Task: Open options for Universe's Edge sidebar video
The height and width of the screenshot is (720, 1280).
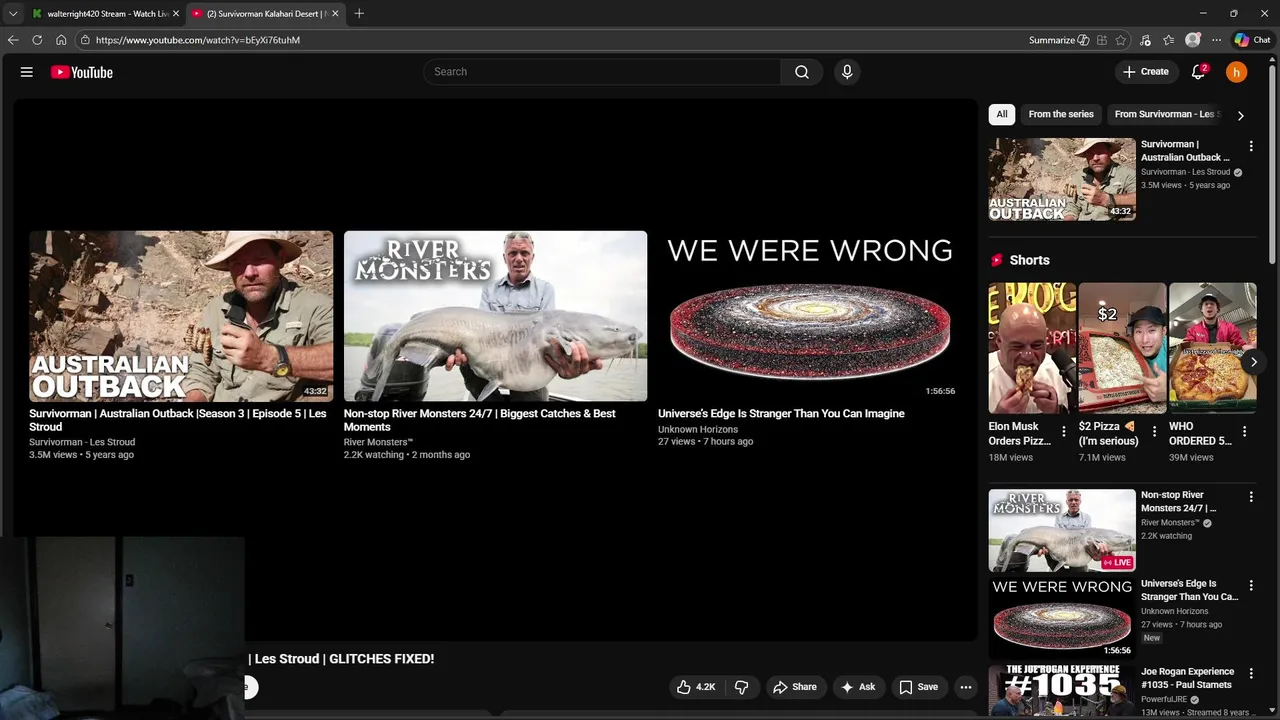Action: (x=1250, y=585)
